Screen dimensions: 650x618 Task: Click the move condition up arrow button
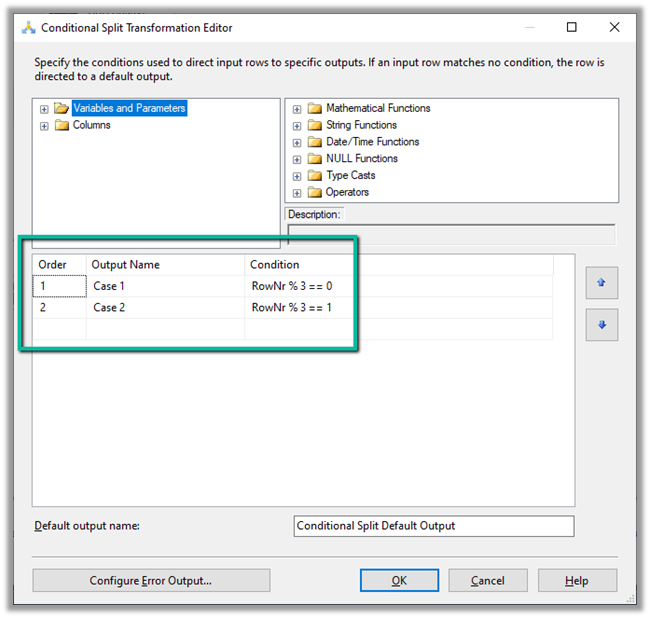pos(601,283)
